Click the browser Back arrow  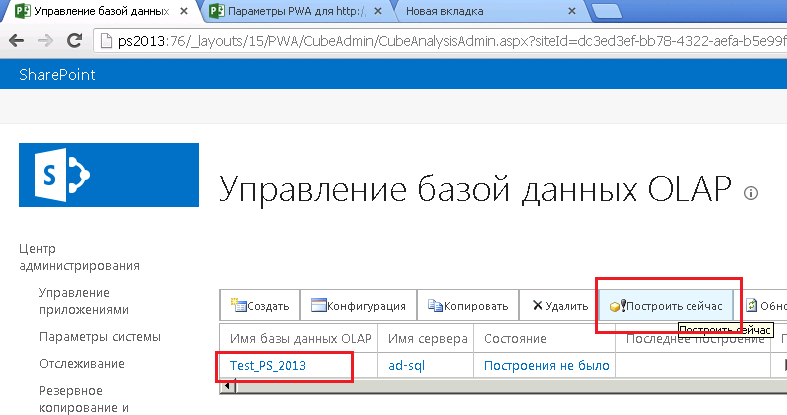17,41
